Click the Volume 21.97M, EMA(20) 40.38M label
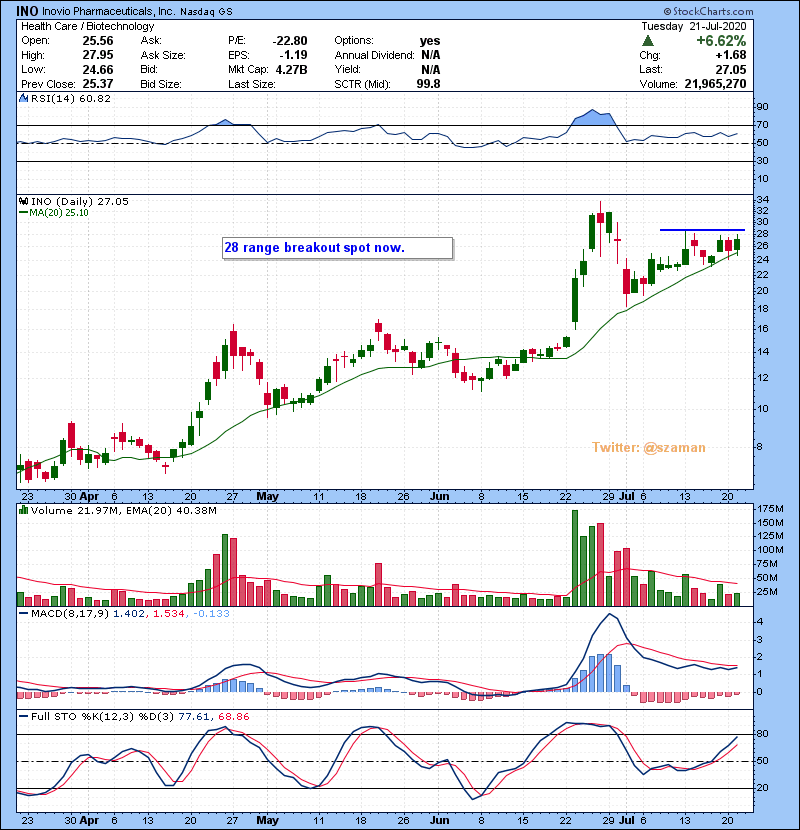Screen dimensions: 800x830 pyautogui.click(x=123, y=510)
